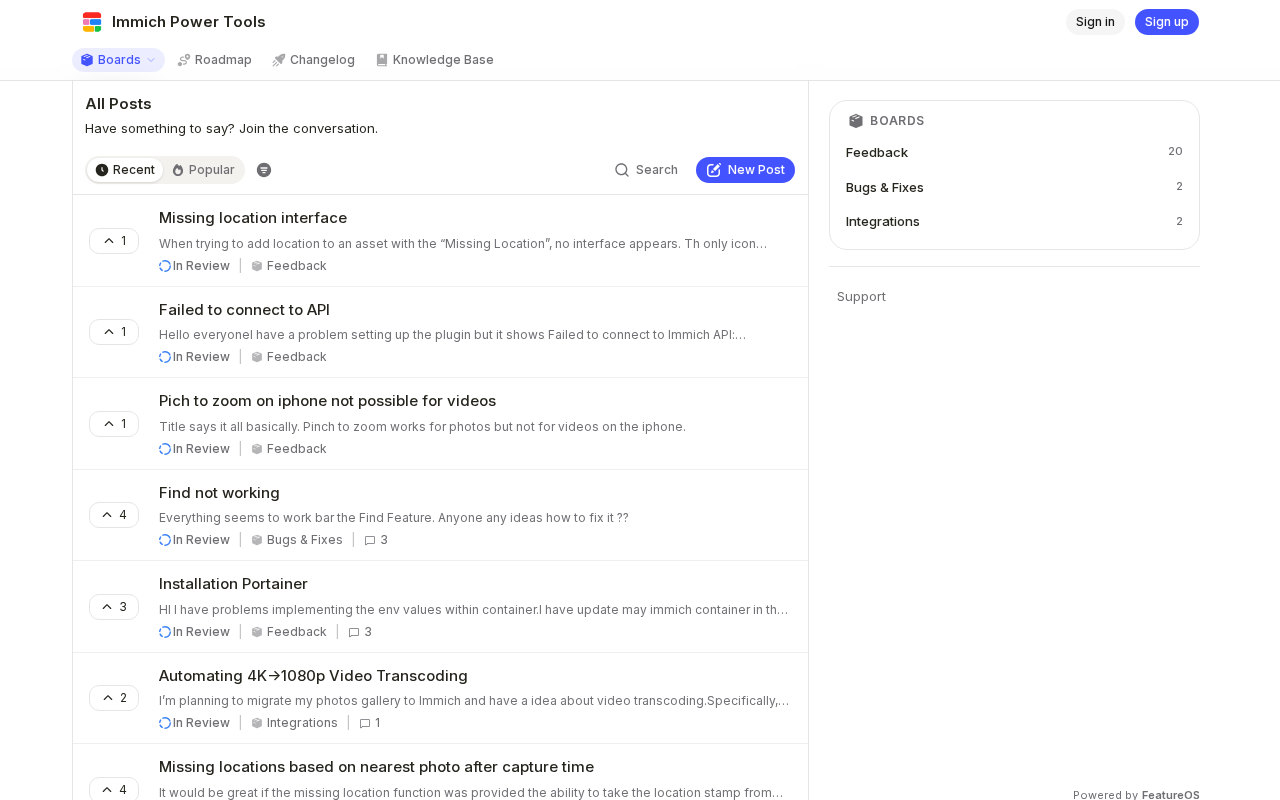Image resolution: width=1280 pixels, height=800 pixels.
Task: Click the Roadmap icon in navigation
Action: (184, 60)
